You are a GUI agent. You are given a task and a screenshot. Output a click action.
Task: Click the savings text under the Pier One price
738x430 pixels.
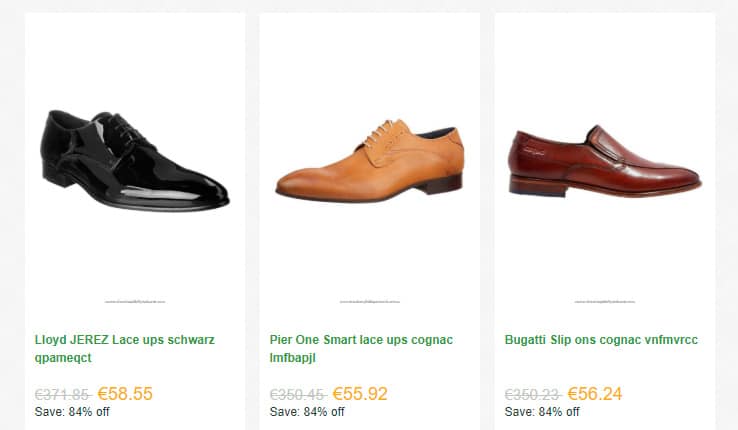coord(307,412)
